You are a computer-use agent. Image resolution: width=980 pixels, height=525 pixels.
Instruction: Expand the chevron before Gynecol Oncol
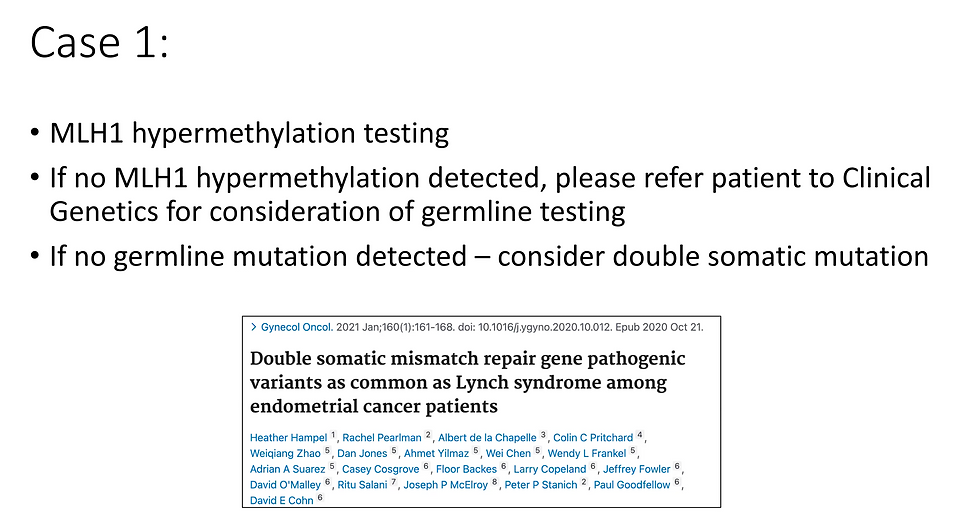tap(253, 327)
